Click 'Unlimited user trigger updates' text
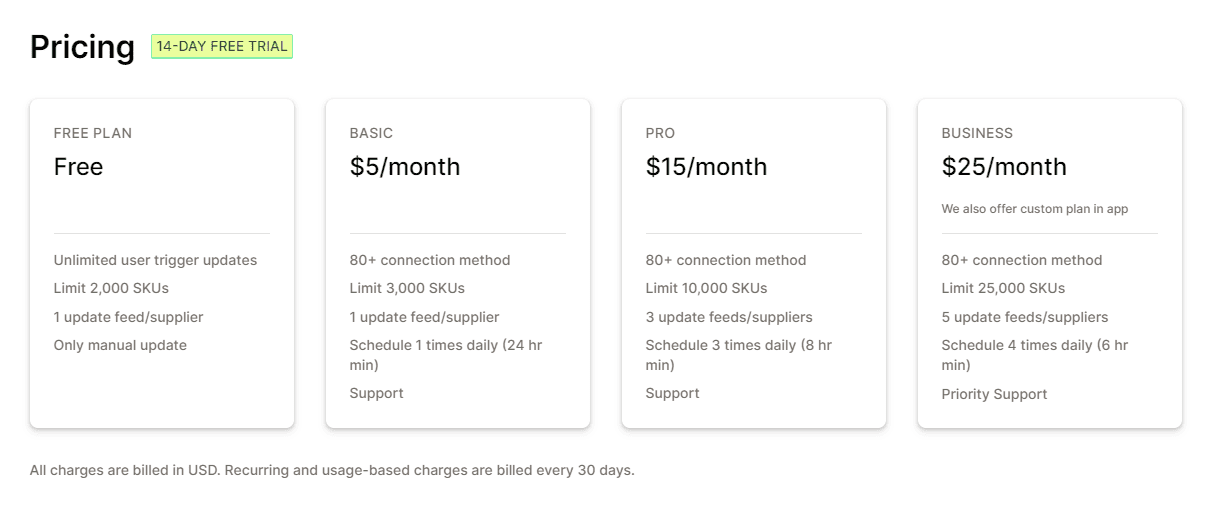 (155, 260)
